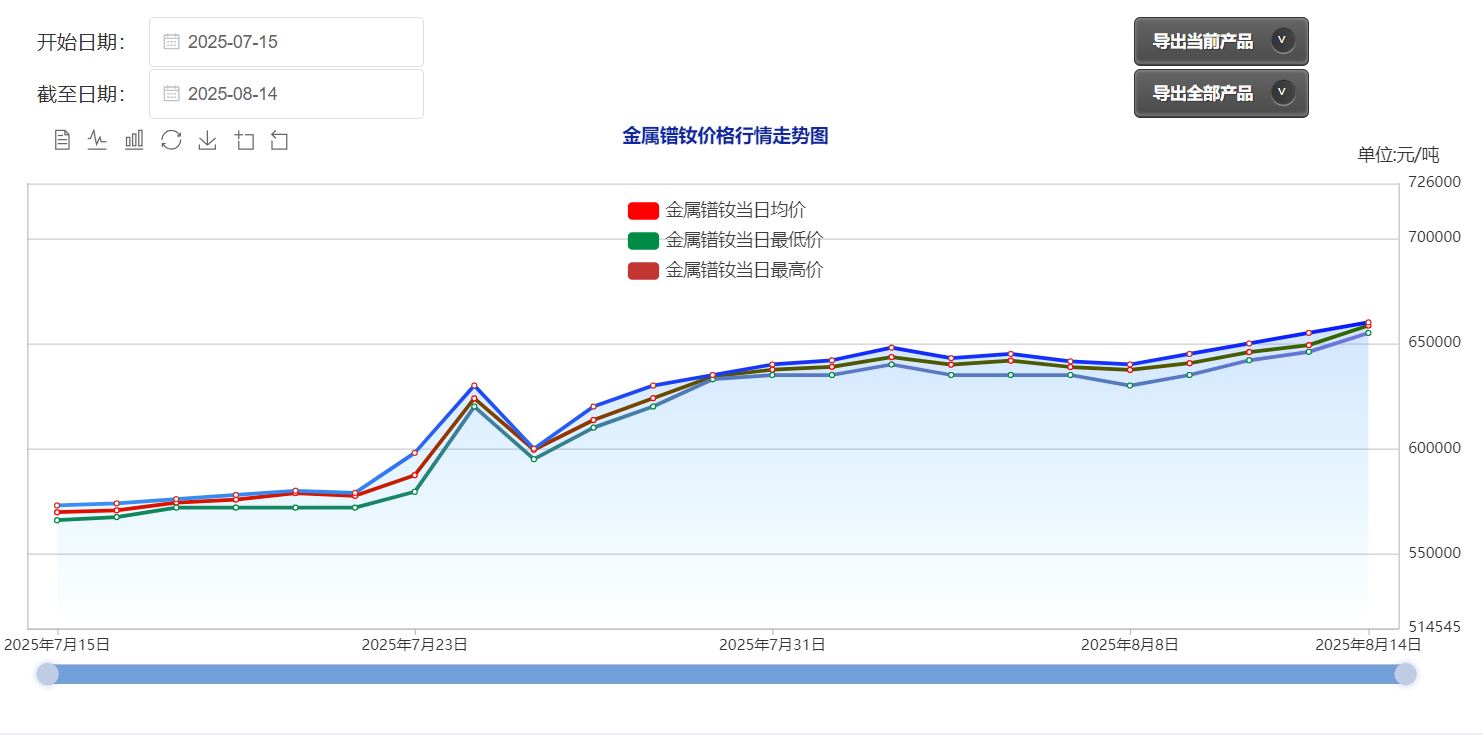Click x-axis label 2025年7月31日
The width and height of the screenshot is (1483, 735).
[772, 645]
